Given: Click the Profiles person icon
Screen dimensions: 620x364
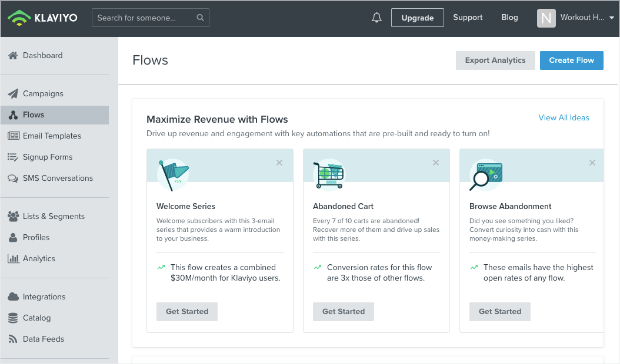Looking at the screenshot, I should [13, 238].
